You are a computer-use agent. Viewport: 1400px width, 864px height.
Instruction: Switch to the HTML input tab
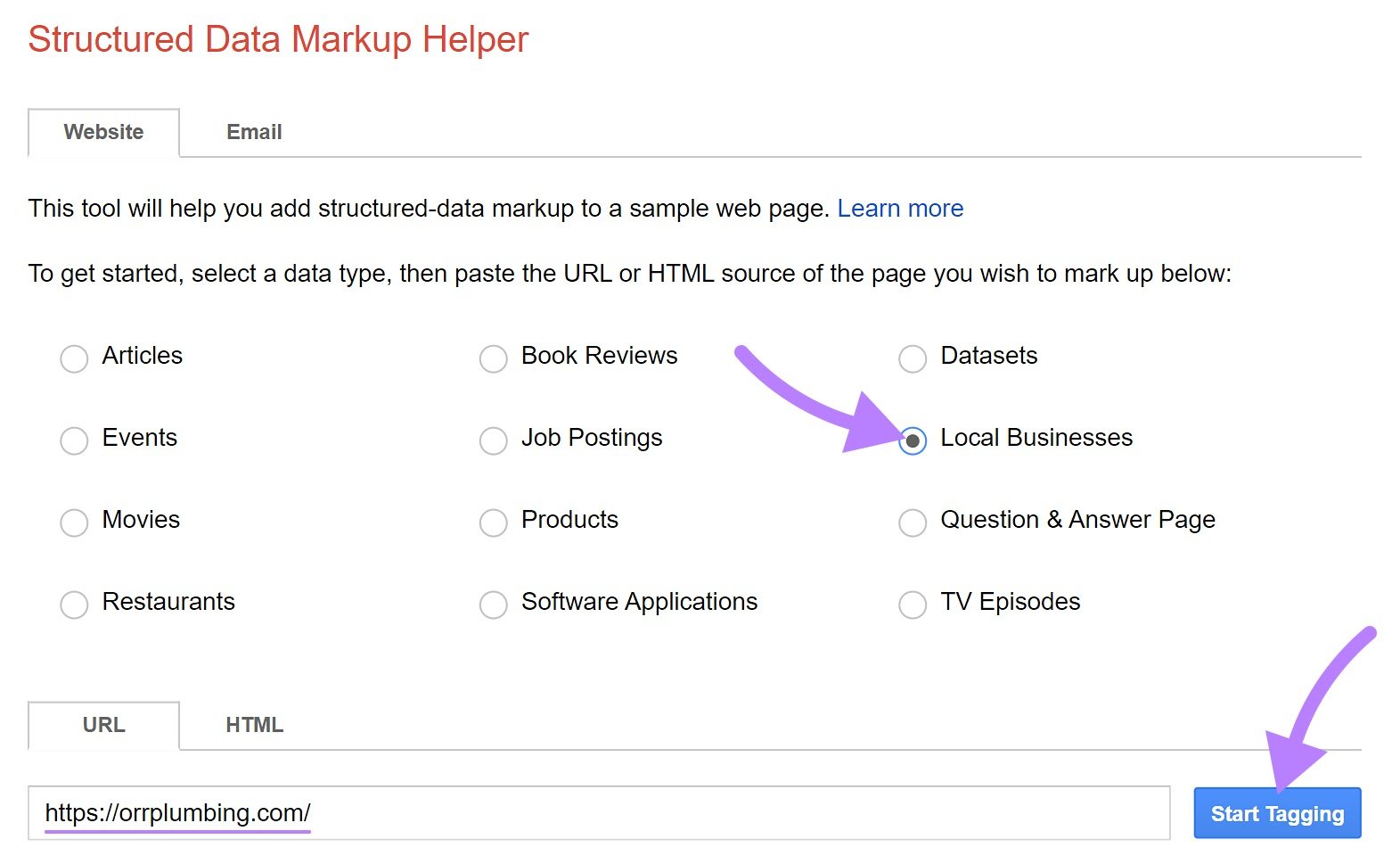click(255, 725)
